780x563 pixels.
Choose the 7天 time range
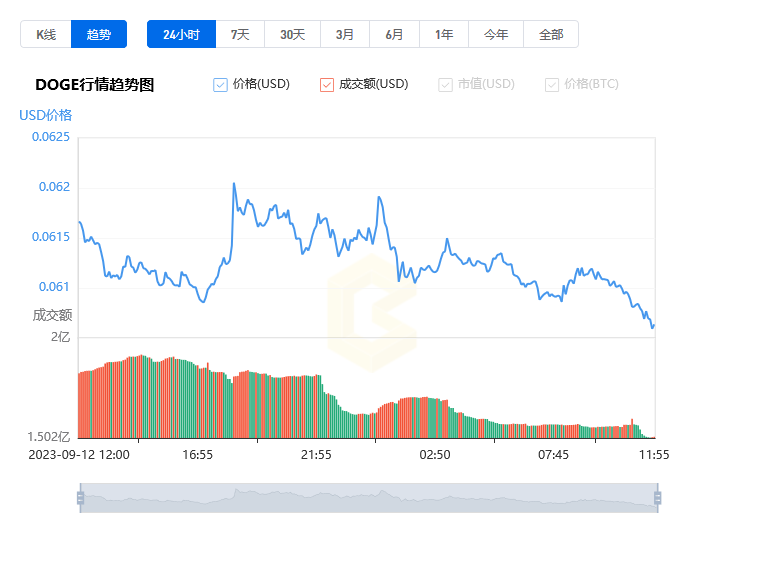pyautogui.click(x=240, y=34)
